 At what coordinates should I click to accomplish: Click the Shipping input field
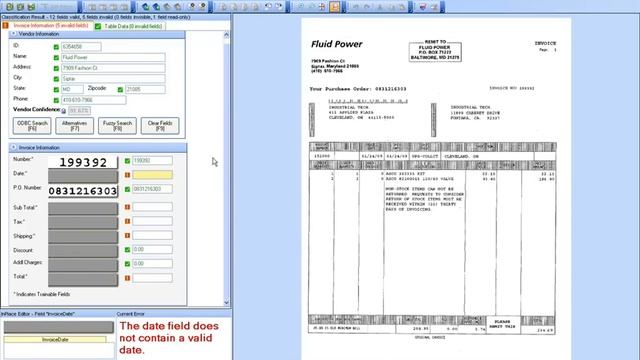coord(152,236)
